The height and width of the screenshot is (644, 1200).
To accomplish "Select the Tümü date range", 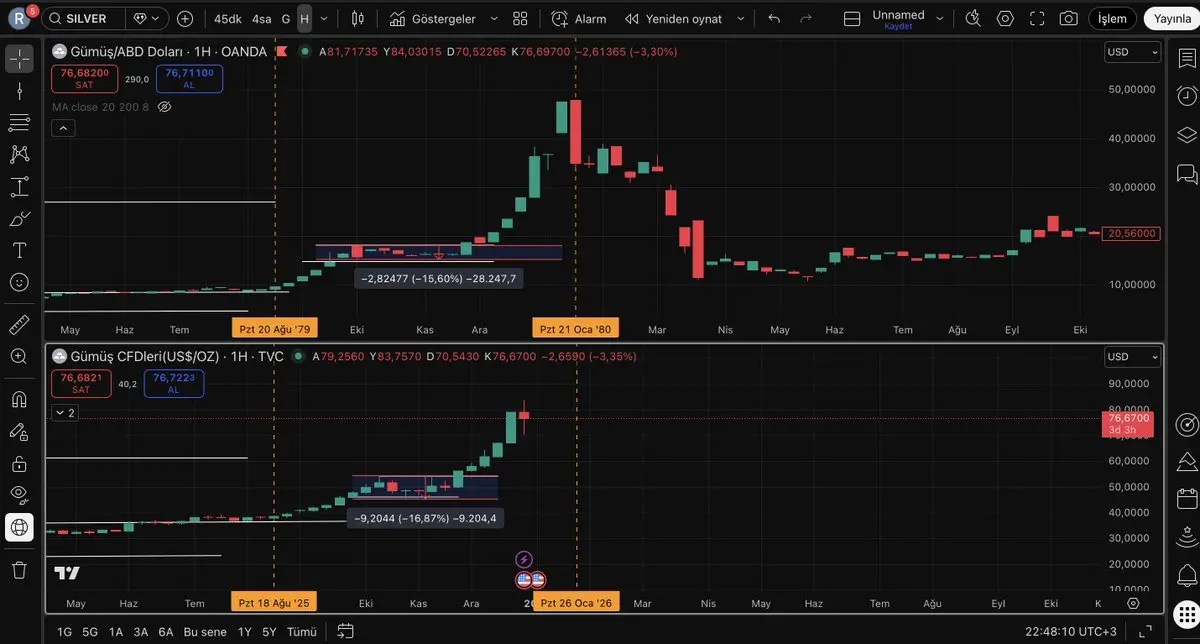I will (302, 632).
